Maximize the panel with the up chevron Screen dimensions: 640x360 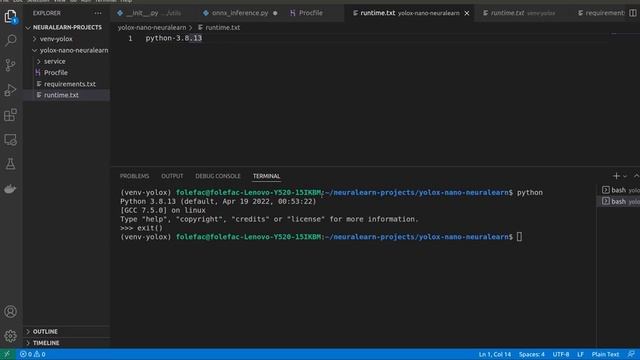tap(636, 176)
